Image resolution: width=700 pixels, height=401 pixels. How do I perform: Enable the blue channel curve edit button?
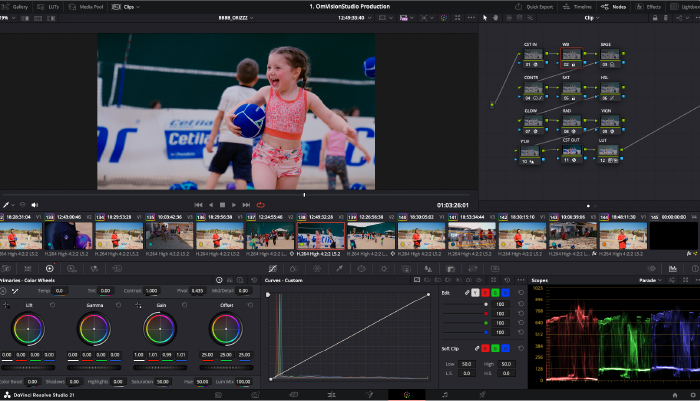tap(505, 293)
